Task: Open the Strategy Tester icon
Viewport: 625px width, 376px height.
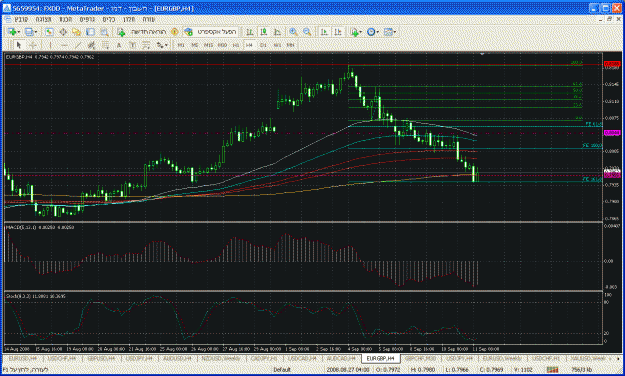Action: pyautogui.click(x=104, y=32)
